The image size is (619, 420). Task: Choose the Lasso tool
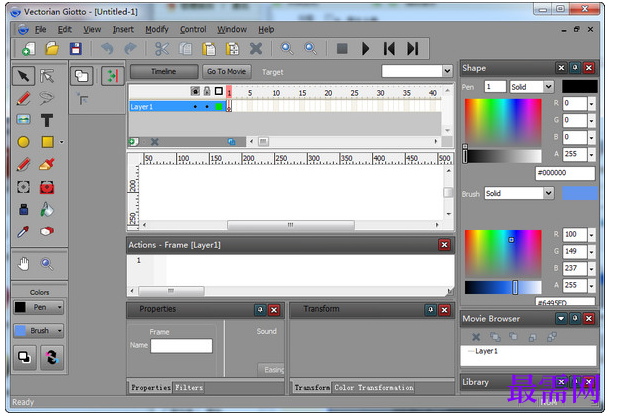coord(47,99)
